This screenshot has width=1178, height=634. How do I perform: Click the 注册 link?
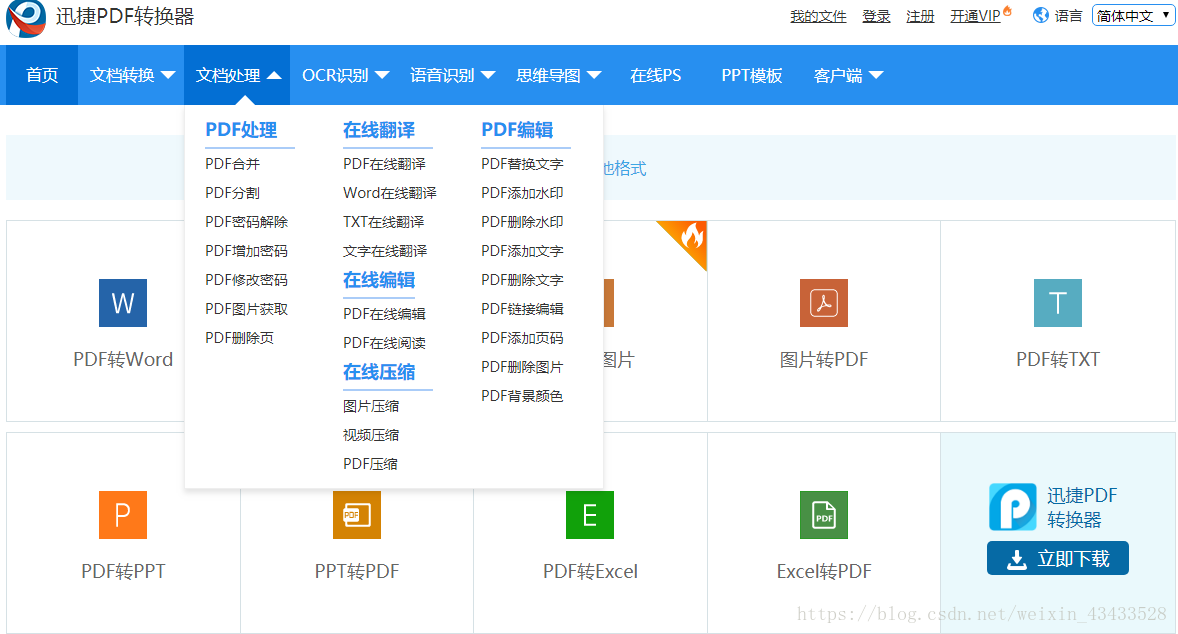[920, 16]
